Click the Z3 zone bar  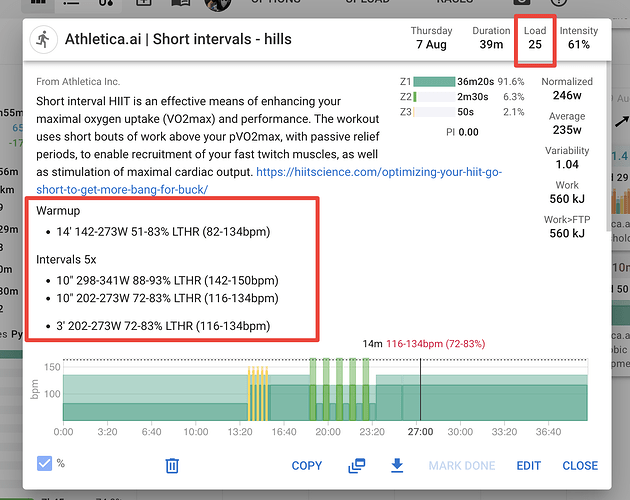[x=434, y=112]
